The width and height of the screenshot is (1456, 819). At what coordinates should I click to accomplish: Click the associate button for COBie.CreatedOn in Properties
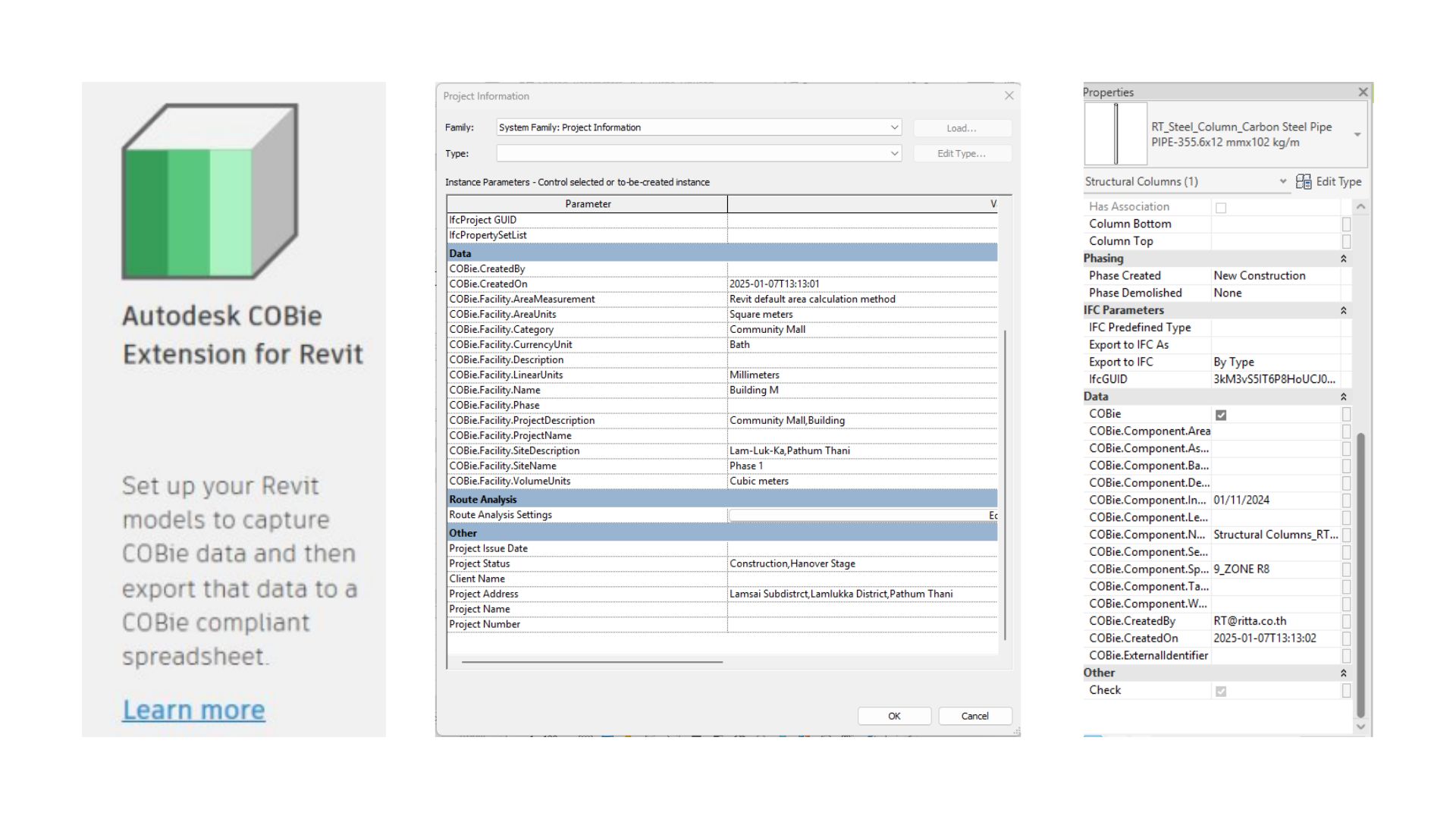click(x=1346, y=639)
